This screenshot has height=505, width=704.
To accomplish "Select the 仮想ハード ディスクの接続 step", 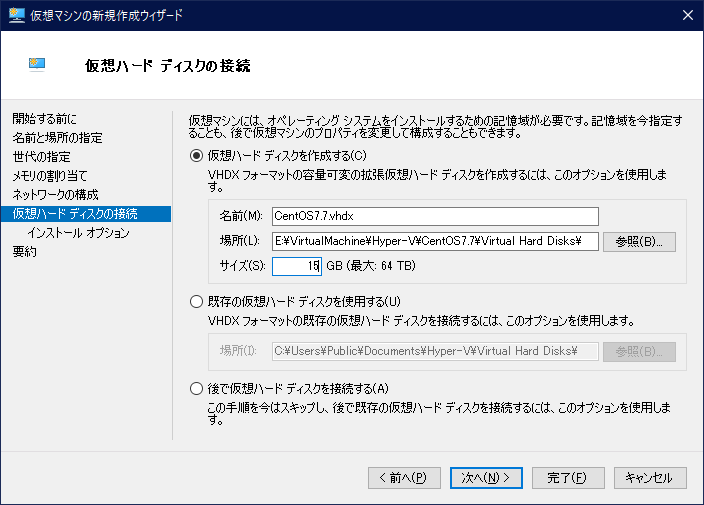I will coord(86,214).
